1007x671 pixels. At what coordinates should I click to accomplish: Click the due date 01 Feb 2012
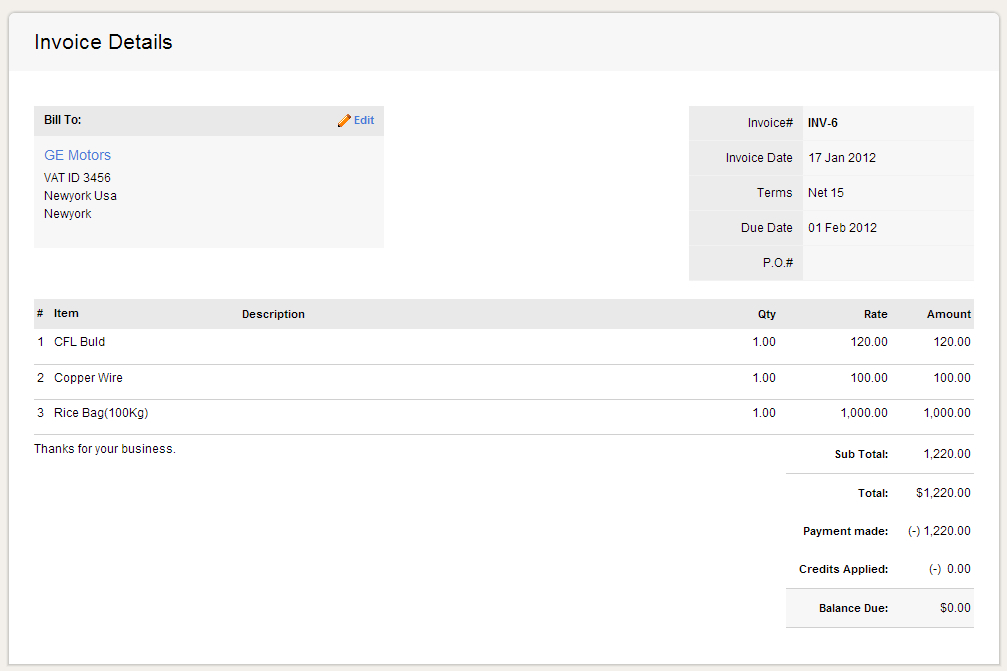tap(842, 228)
